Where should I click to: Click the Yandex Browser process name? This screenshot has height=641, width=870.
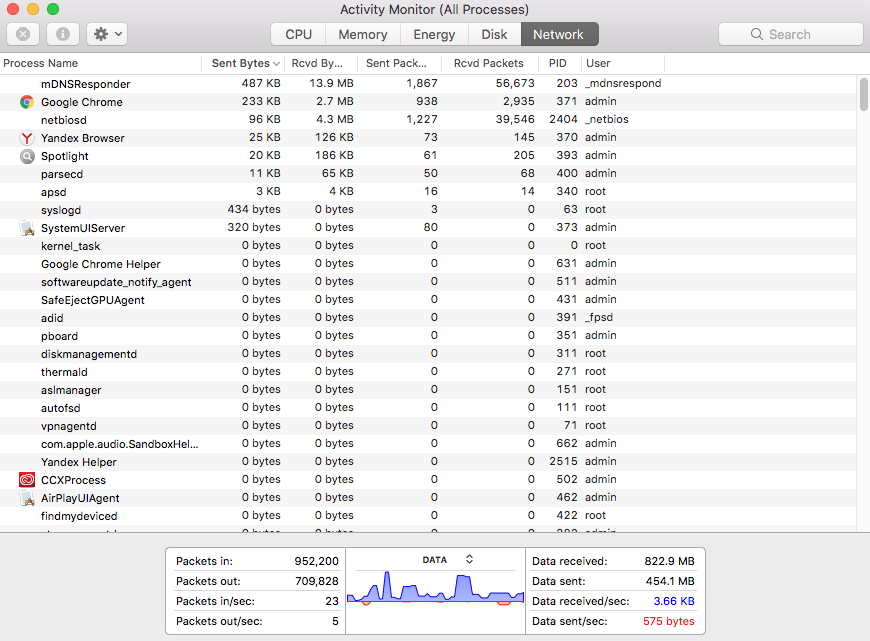[x=83, y=138]
